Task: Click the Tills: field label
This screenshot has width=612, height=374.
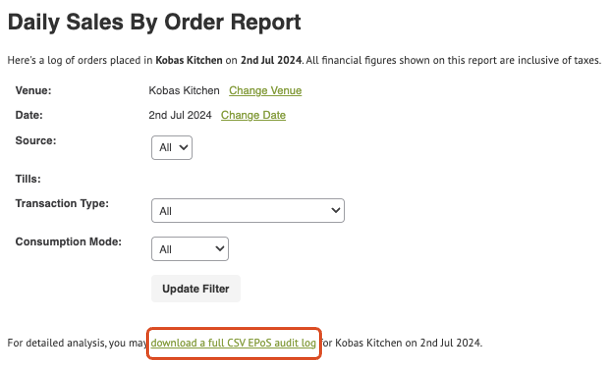Action: point(28,179)
